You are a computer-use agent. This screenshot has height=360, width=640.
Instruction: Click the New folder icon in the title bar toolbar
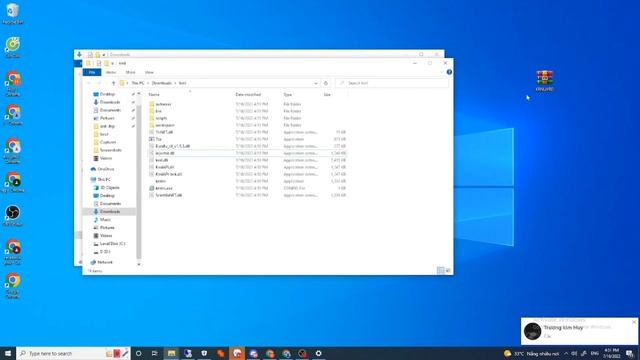tap(106, 63)
